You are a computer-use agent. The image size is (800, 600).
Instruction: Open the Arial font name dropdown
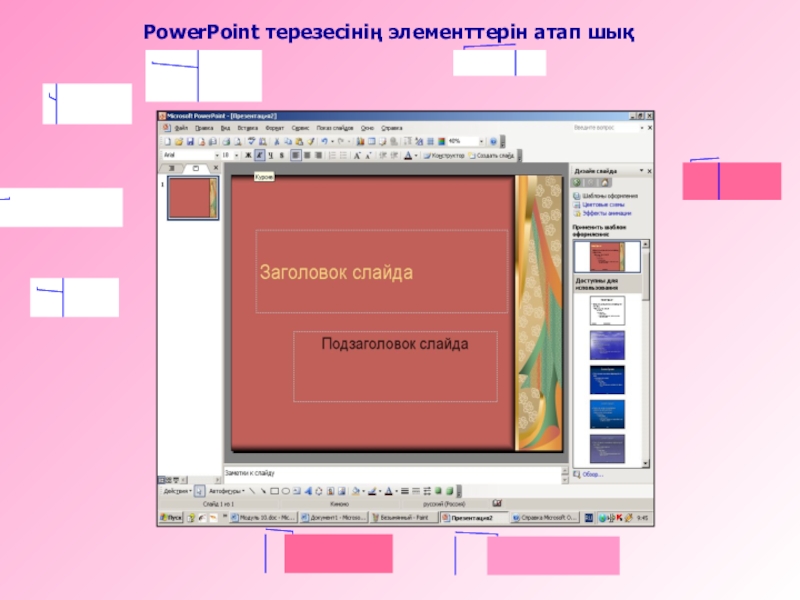(217, 156)
